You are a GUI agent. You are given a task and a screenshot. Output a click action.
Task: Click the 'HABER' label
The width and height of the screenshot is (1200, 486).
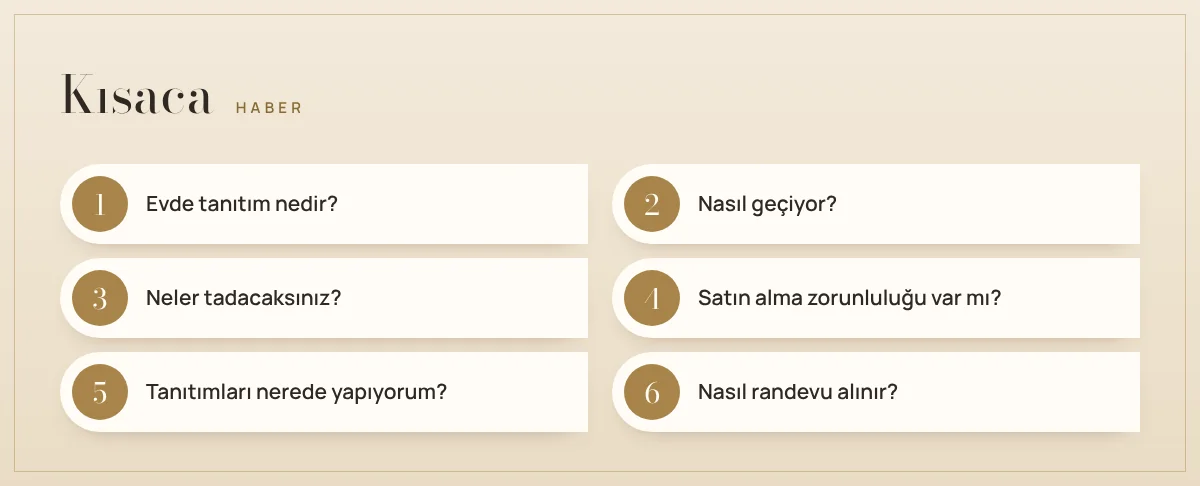[x=269, y=108]
